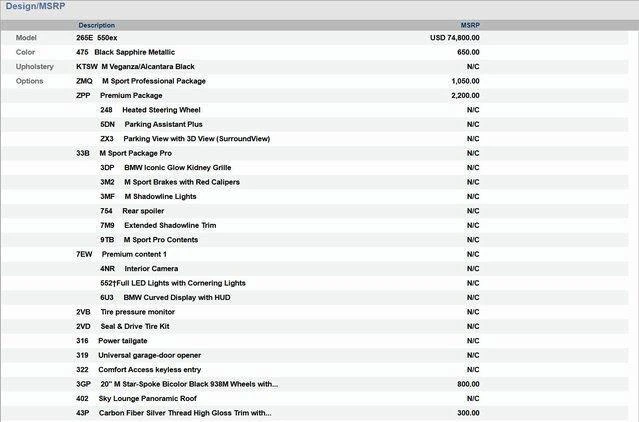639x422 pixels.
Task: Select the Model row label
Action: tap(26, 38)
